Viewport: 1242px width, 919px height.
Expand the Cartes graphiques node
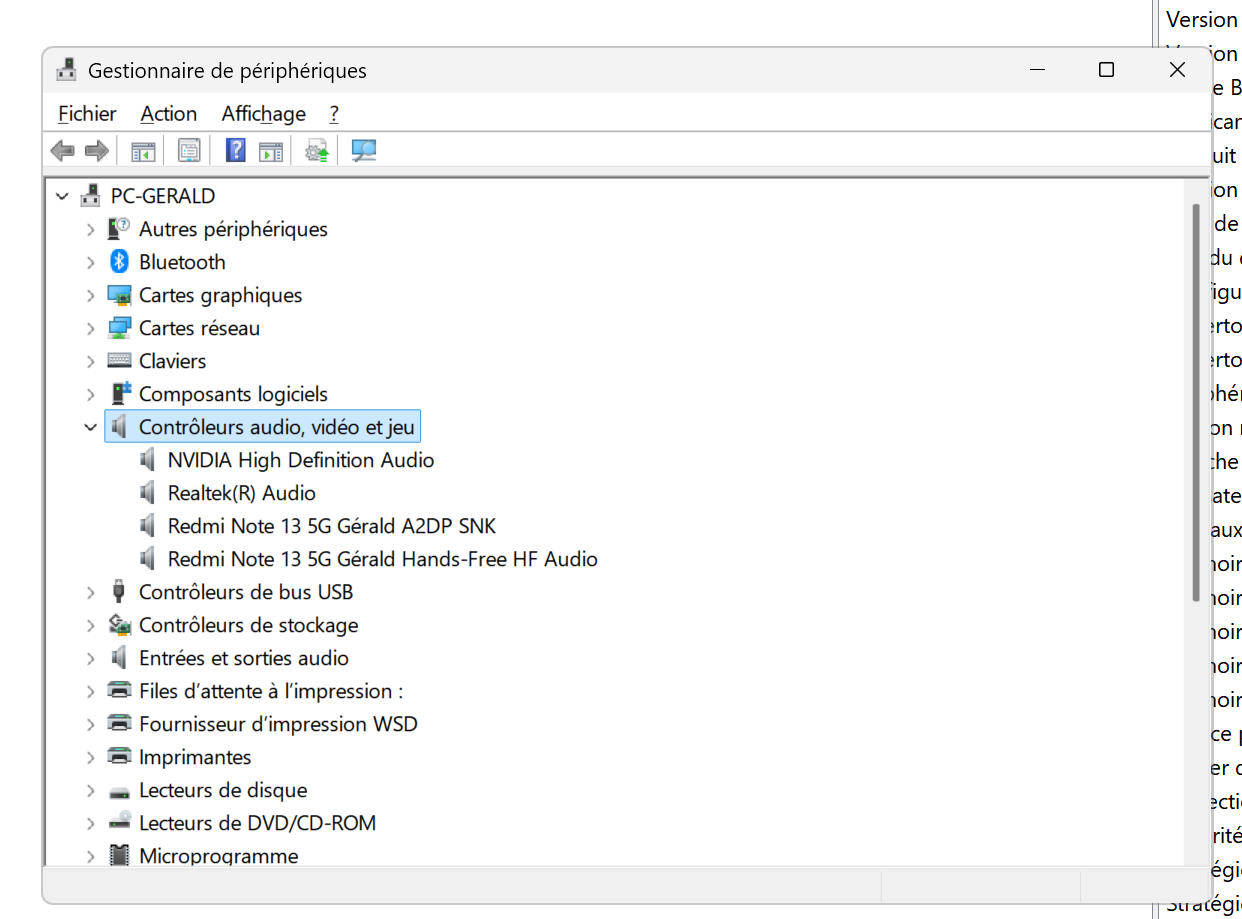coord(91,295)
